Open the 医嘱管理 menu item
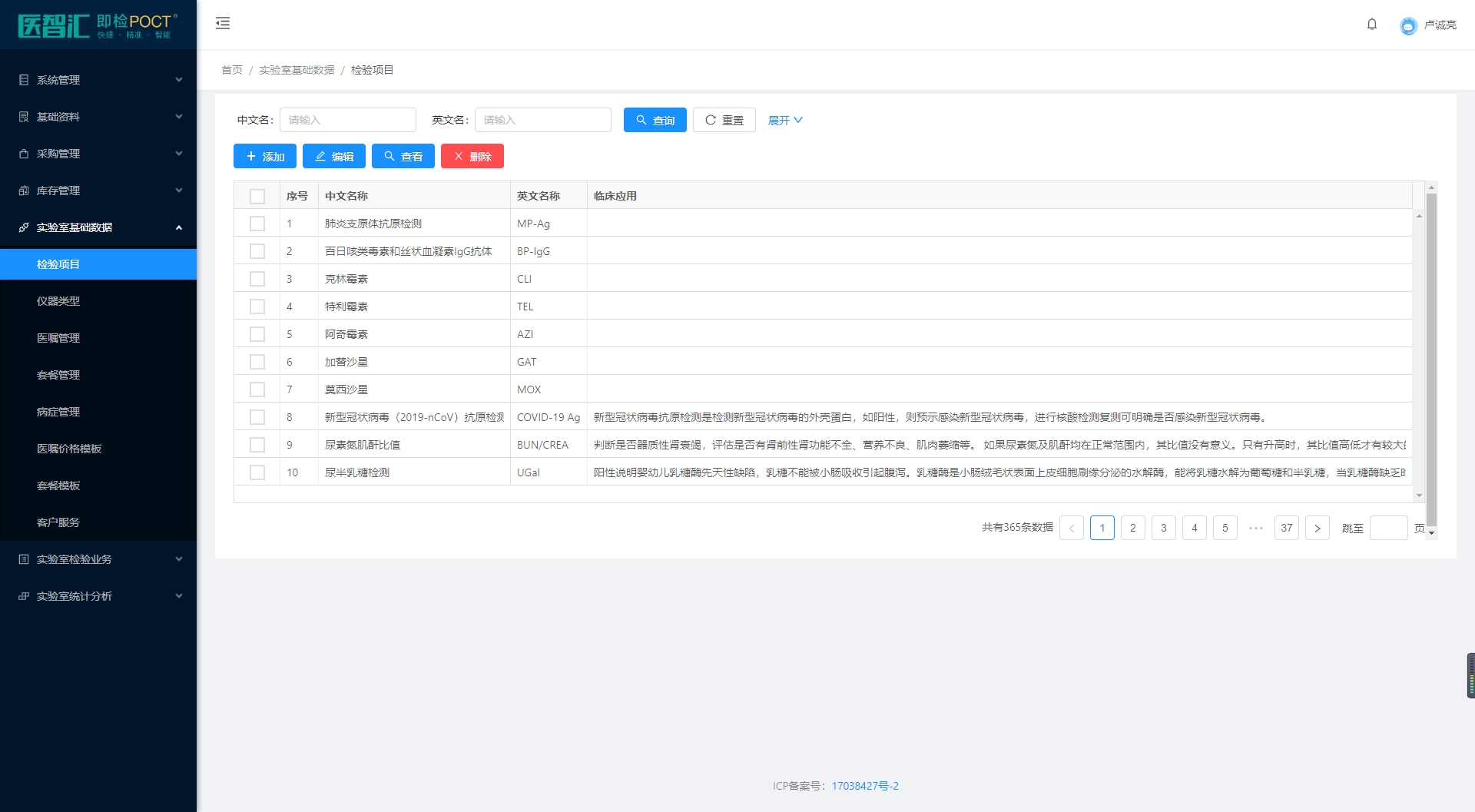This screenshot has height=812, width=1475. tap(98, 338)
